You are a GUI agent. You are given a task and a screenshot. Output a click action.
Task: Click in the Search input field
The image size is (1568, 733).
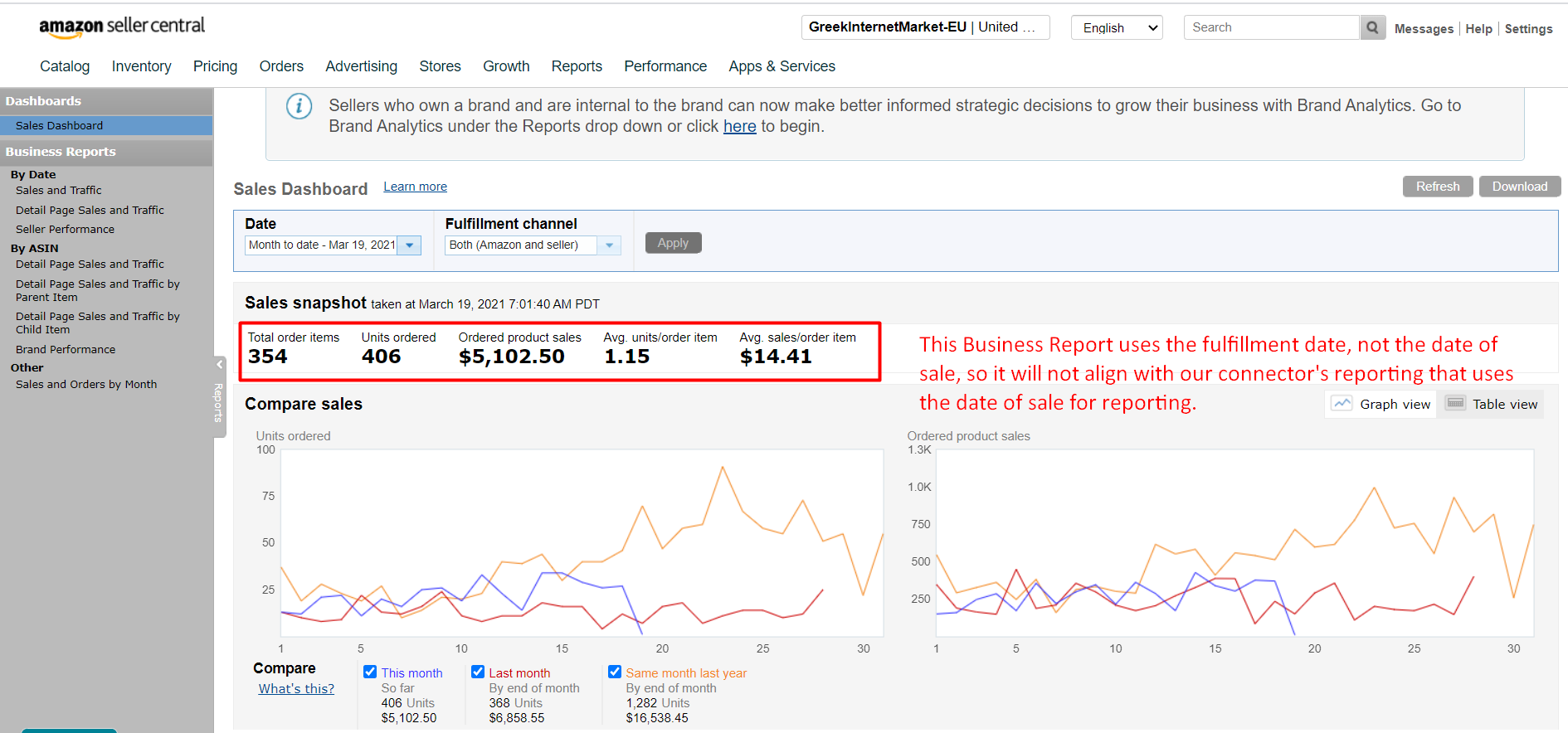tap(1272, 27)
